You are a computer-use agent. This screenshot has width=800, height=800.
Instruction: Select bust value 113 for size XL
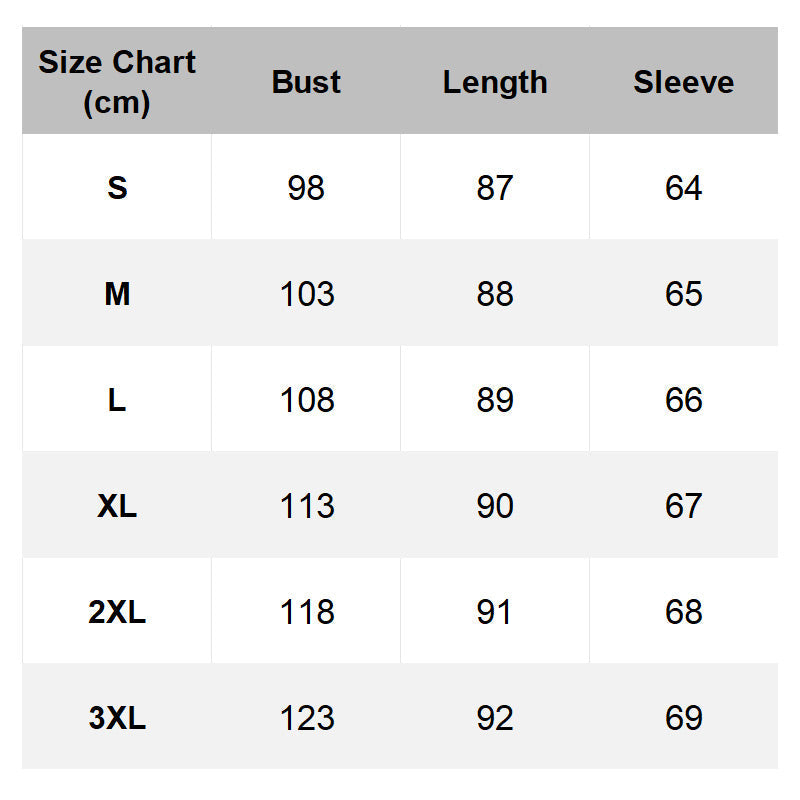click(306, 506)
